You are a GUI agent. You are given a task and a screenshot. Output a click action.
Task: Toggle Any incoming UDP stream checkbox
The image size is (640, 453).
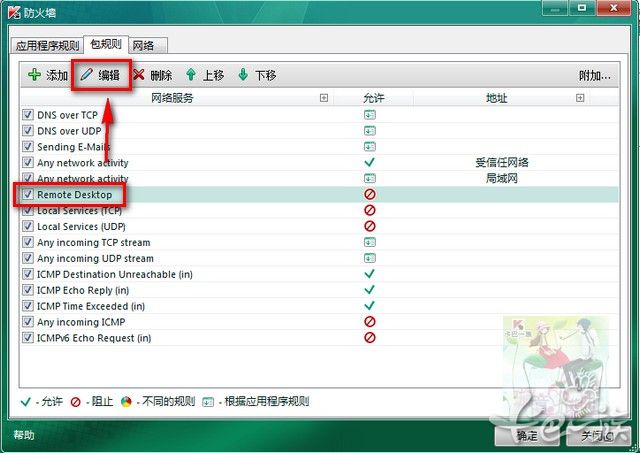[x=28, y=258]
